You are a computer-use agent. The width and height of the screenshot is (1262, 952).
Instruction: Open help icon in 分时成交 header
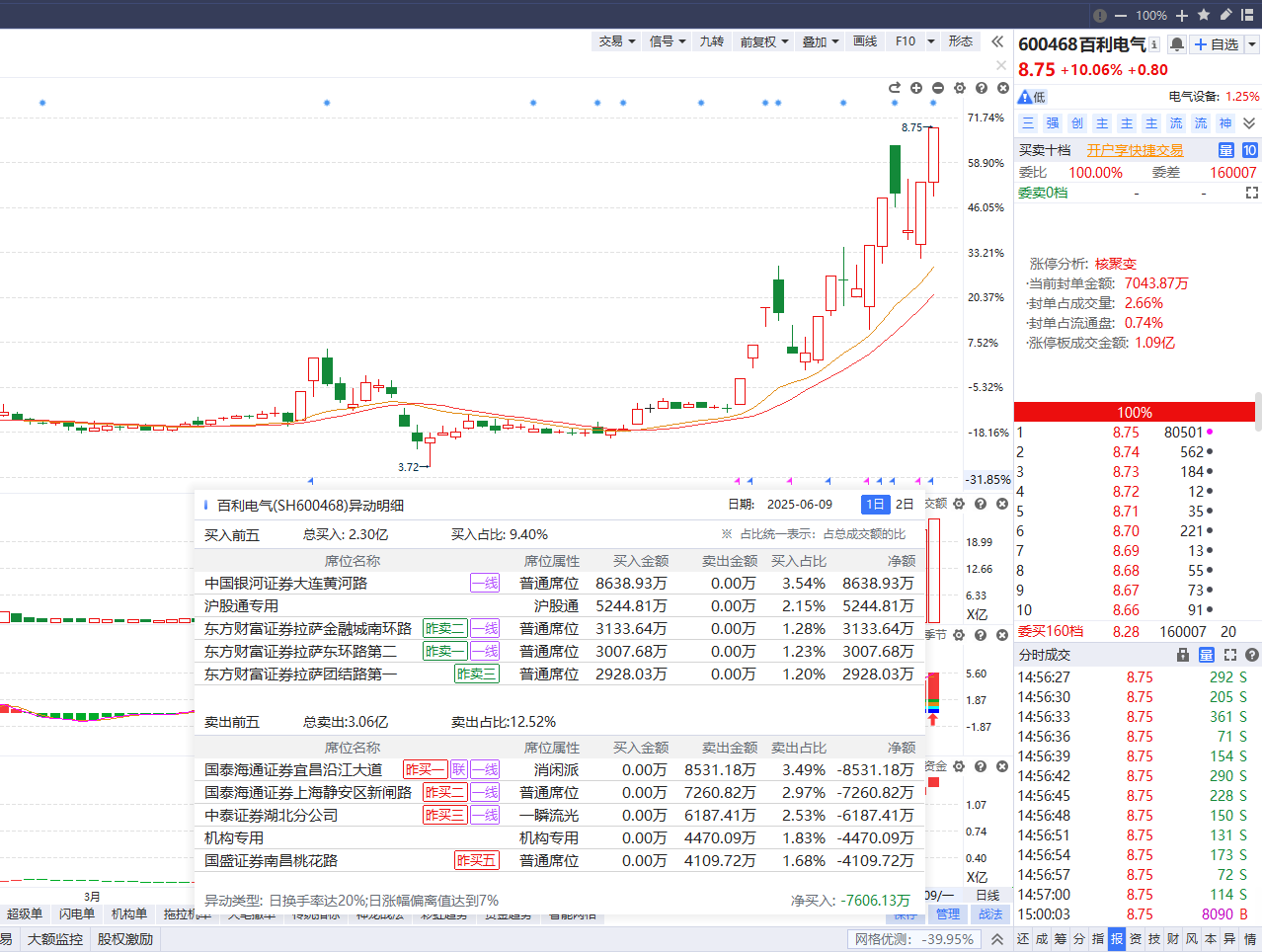(x=1252, y=655)
